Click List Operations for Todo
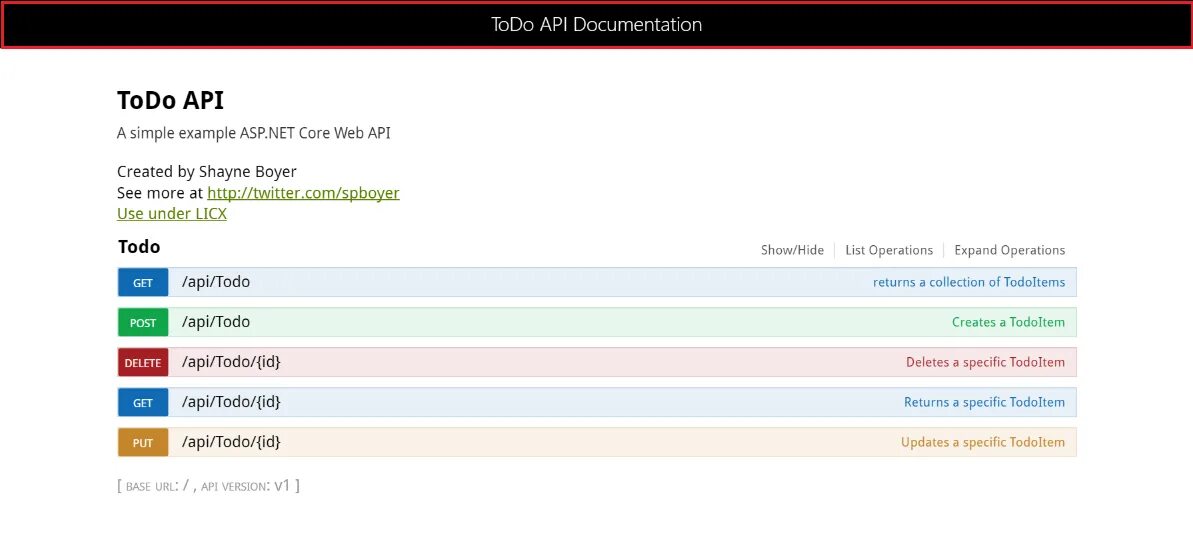 pyautogui.click(x=889, y=250)
